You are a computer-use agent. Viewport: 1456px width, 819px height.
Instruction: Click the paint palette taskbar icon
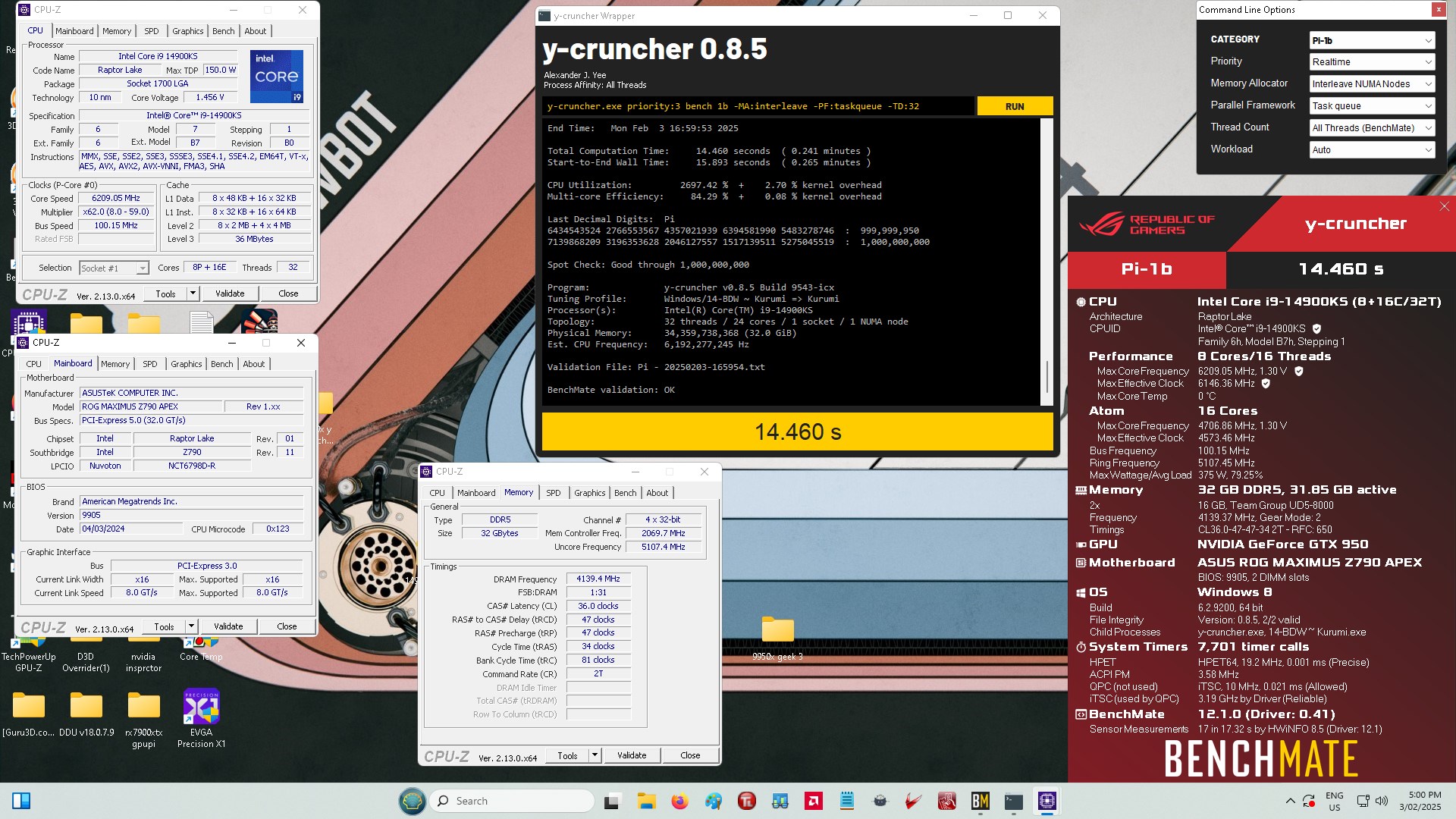(x=714, y=801)
